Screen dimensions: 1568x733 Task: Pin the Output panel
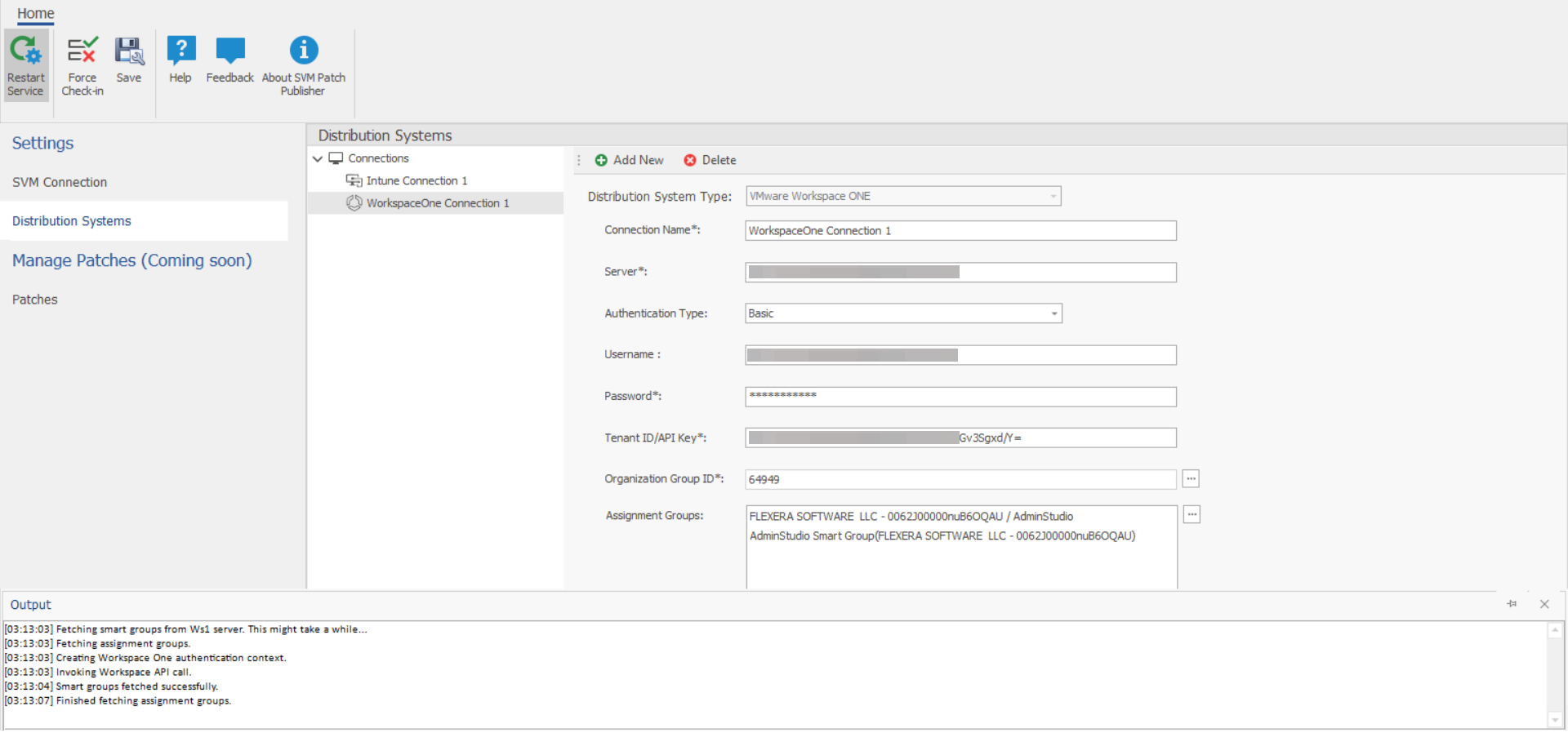click(1512, 604)
